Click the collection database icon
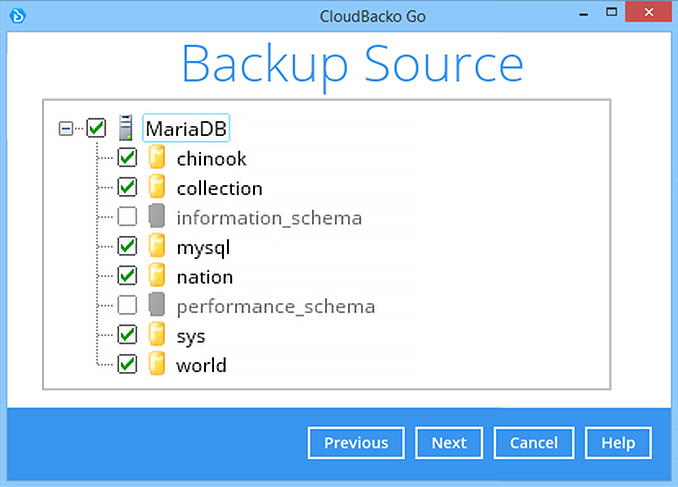Screen dimensions: 678x487 pyautogui.click(x=157, y=186)
